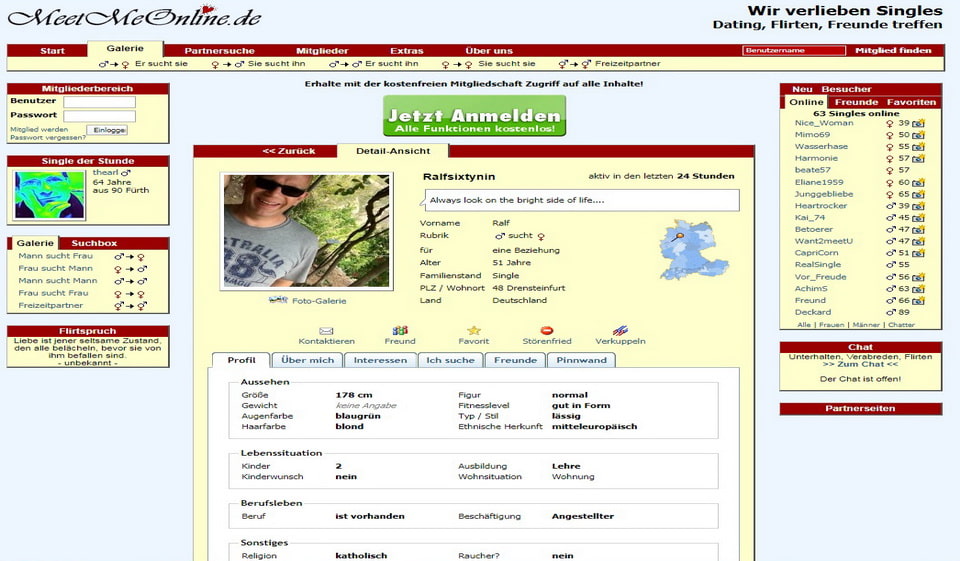
Task: Click the Freund add-friend icon
Action: pyautogui.click(x=400, y=331)
